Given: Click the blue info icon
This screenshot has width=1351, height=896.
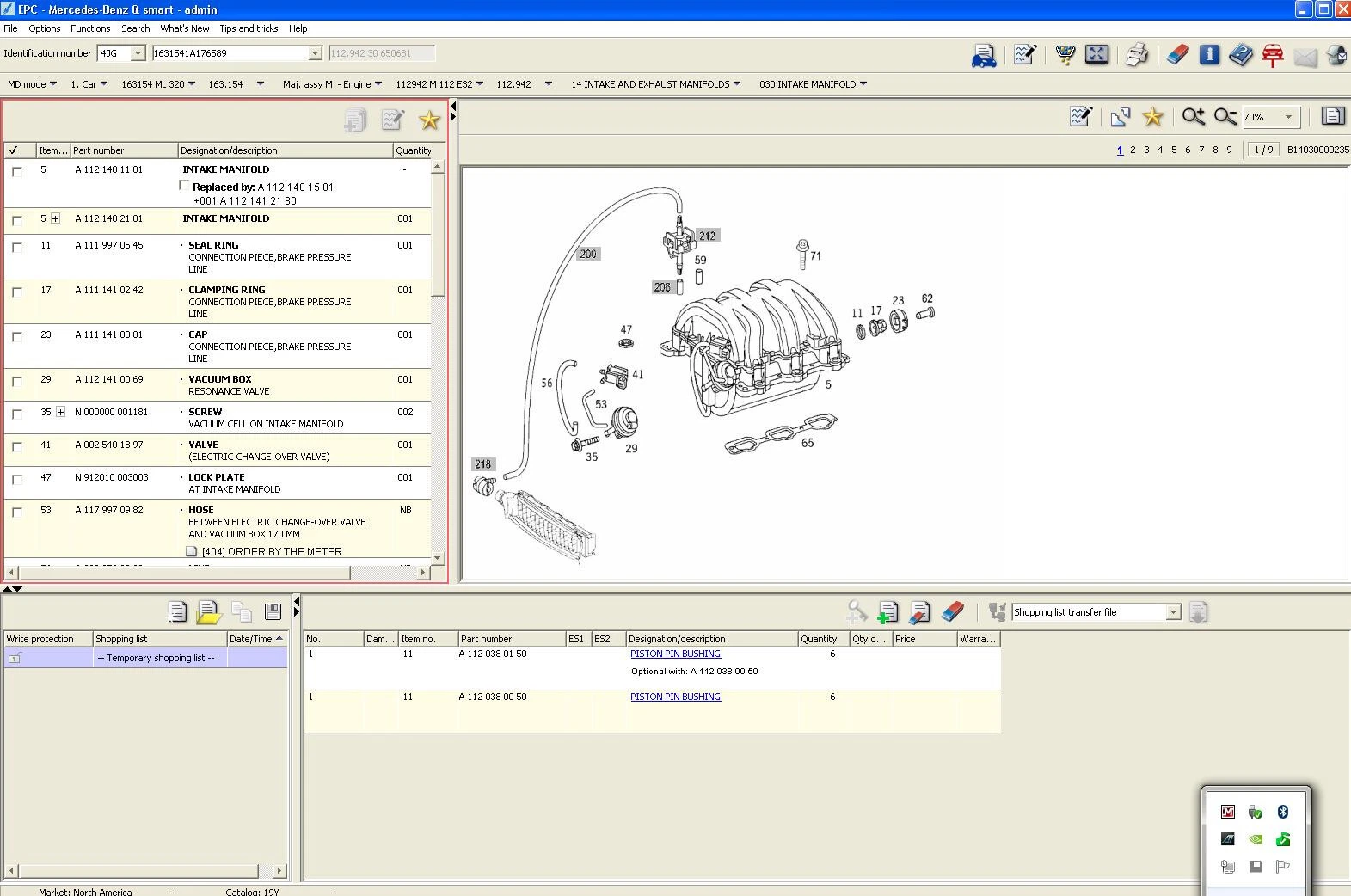Looking at the screenshot, I should point(1209,55).
